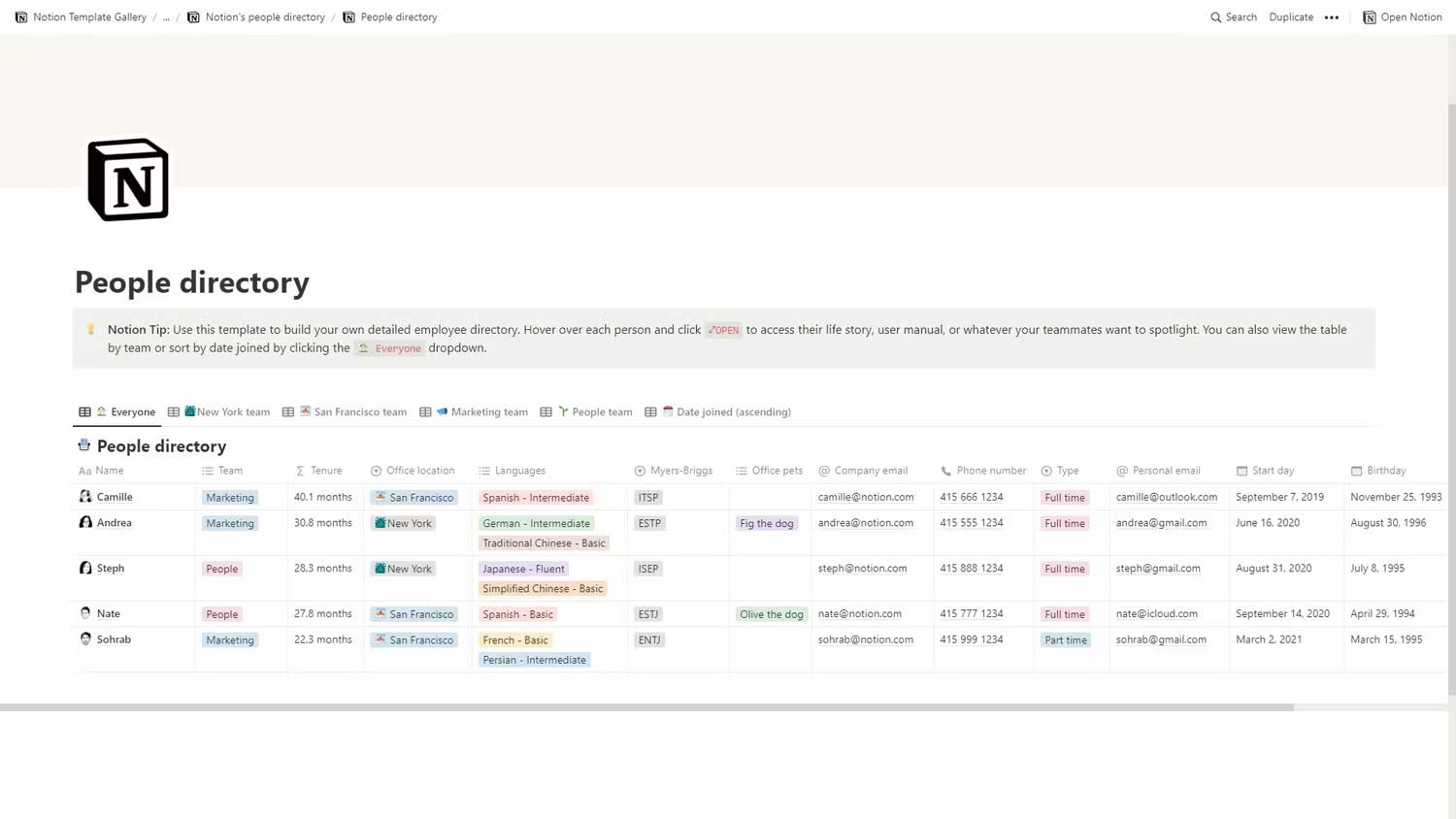Go to Notion Template Gallery breadcrumb
Image resolution: width=1456 pixels, height=819 pixels.
click(82, 17)
